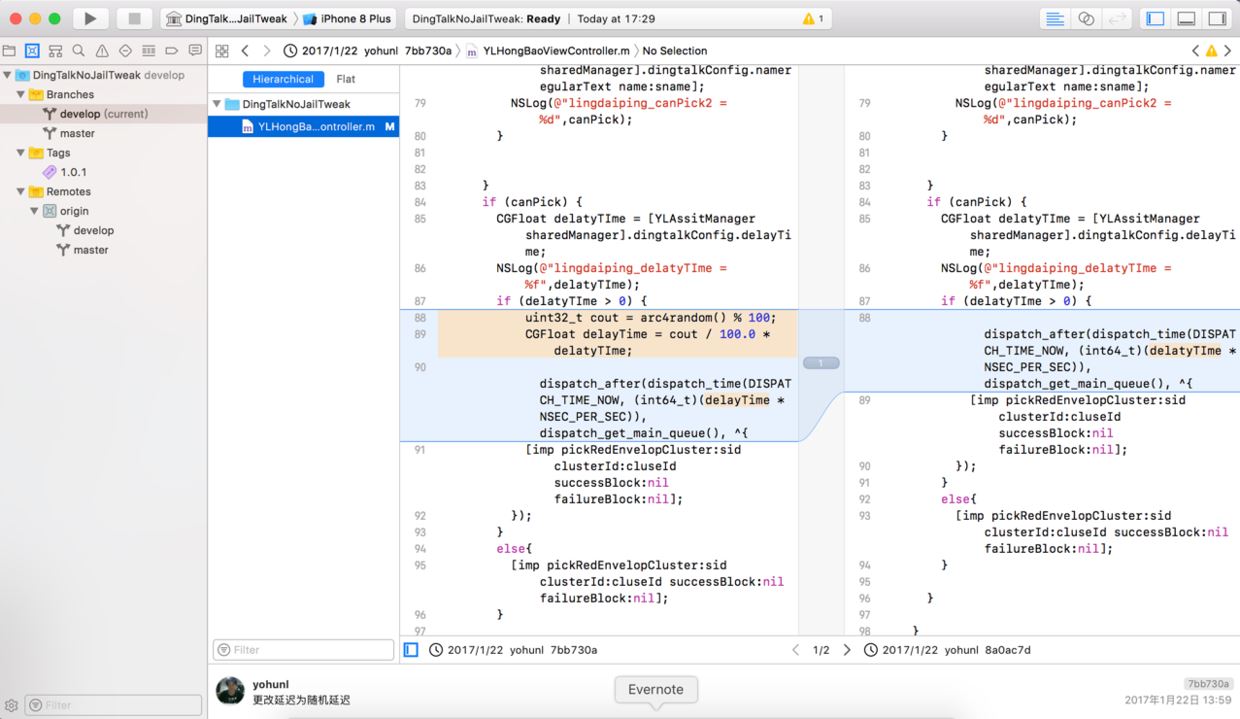Viewport: 1240px width, 719px height.
Task: Open the Test navigator diamond icon
Action: (x=125, y=50)
